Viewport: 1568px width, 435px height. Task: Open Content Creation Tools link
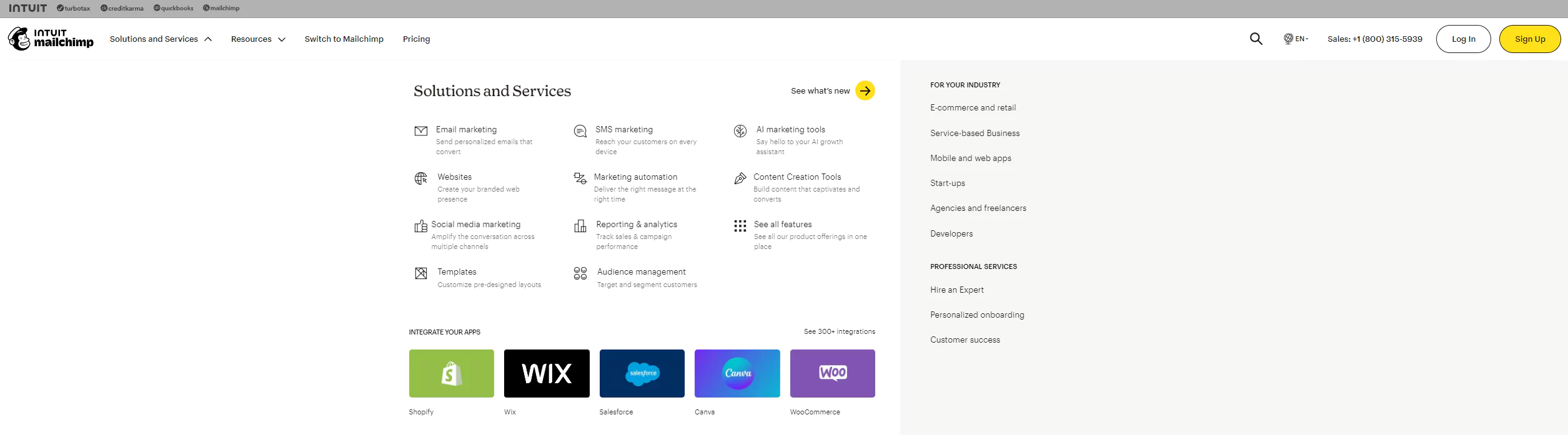click(797, 177)
